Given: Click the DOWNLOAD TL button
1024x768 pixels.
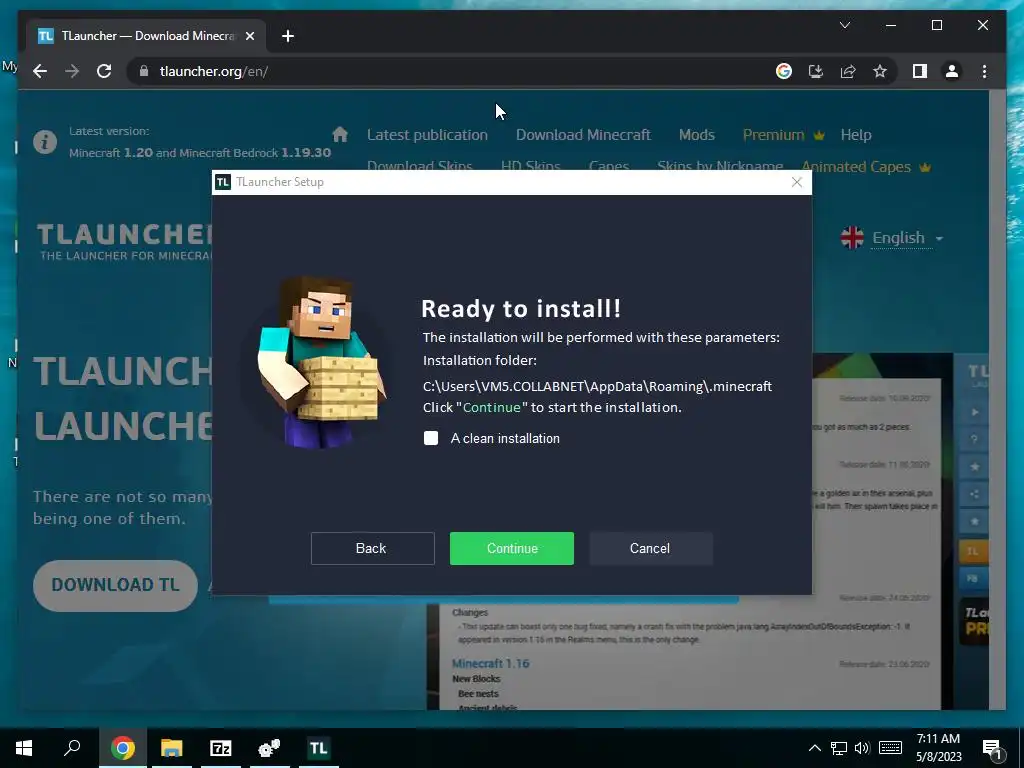Looking at the screenshot, I should coord(115,585).
